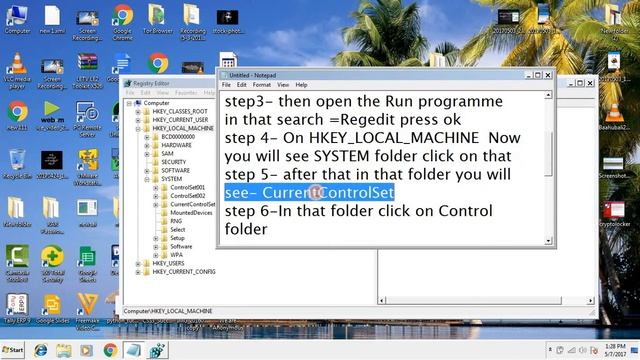The width and height of the screenshot is (640, 360).
Task: Launch Freemake Video Converter shortcut
Action: click(x=87, y=311)
